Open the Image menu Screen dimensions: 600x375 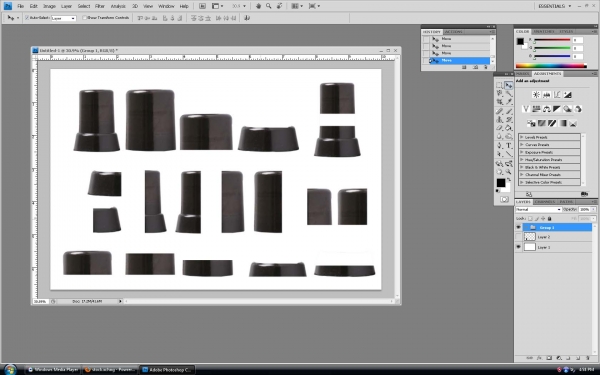49,6
